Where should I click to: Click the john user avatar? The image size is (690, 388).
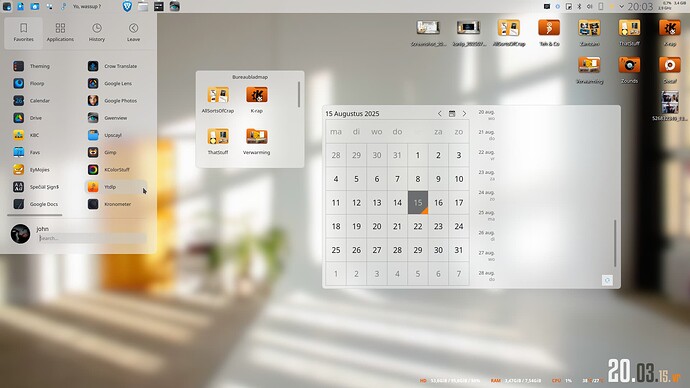click(20, 234)
